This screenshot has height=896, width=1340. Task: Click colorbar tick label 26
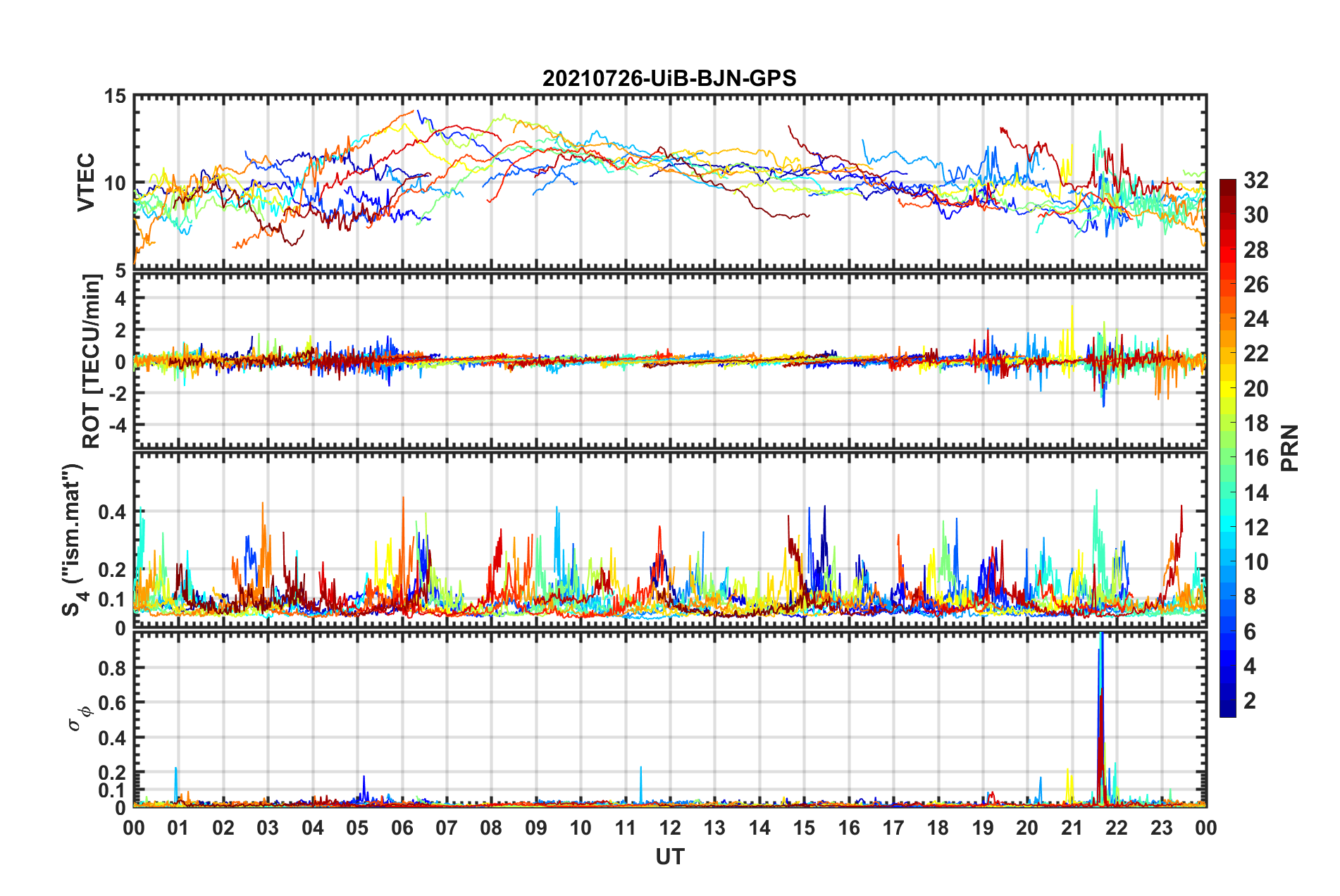[x=1255, y=285]
